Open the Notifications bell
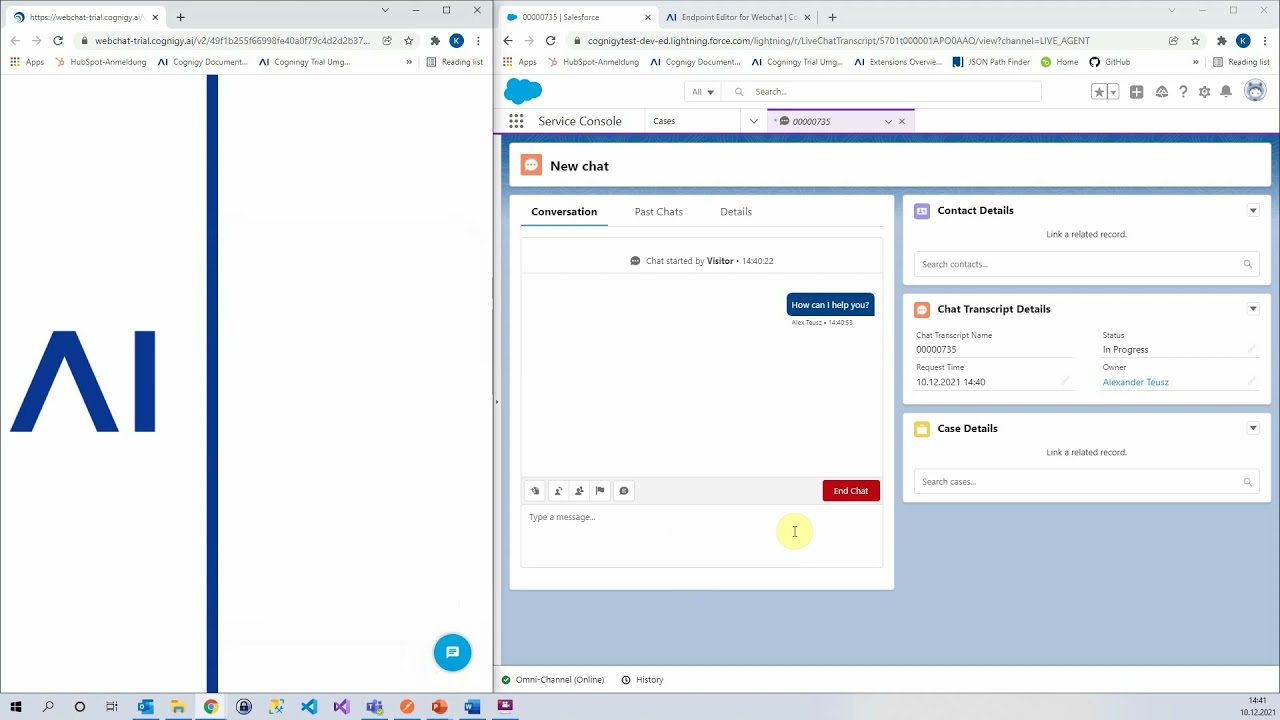 tap(1226, 92)
